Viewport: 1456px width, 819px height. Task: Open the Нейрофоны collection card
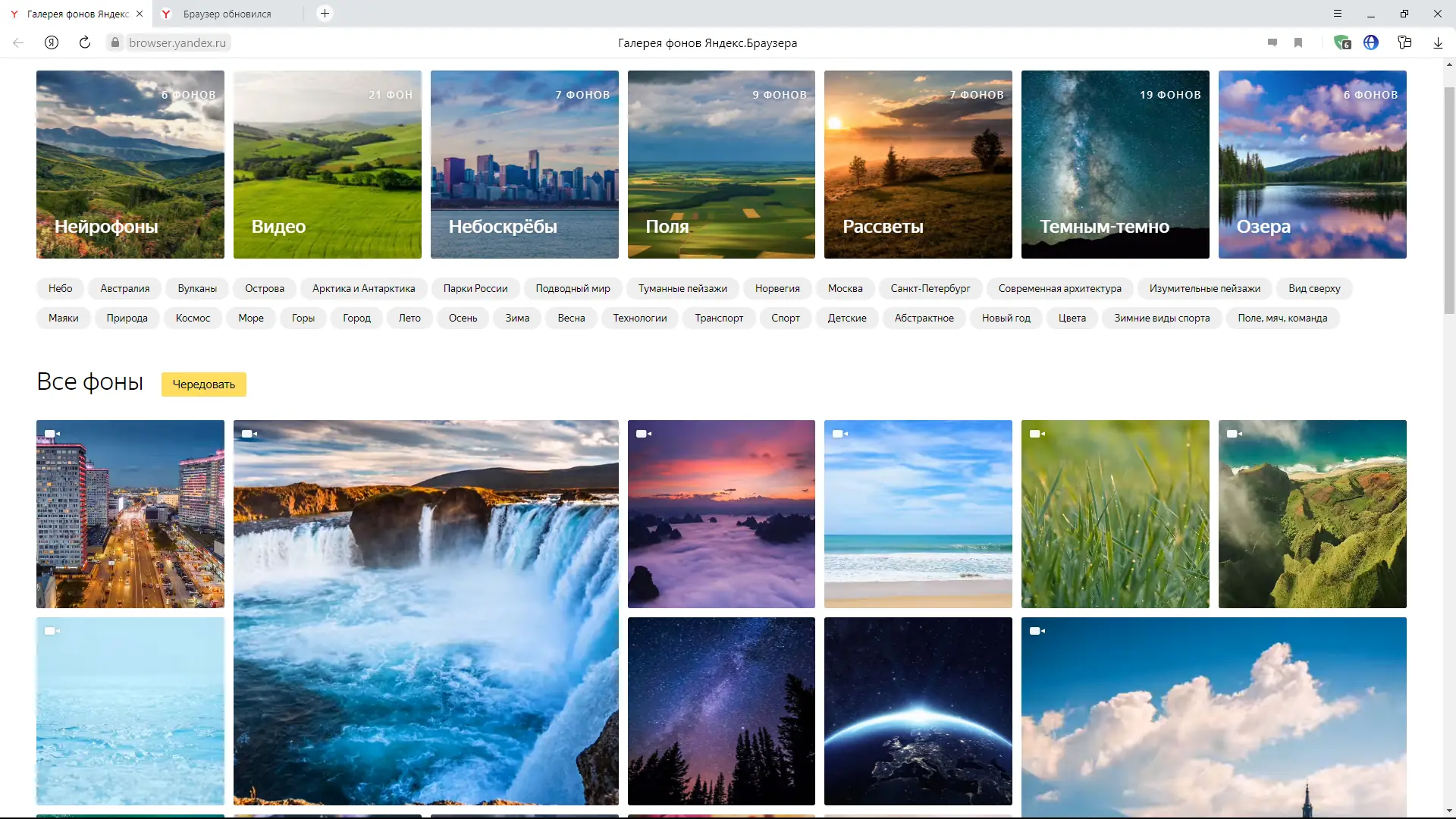(130, 165)
